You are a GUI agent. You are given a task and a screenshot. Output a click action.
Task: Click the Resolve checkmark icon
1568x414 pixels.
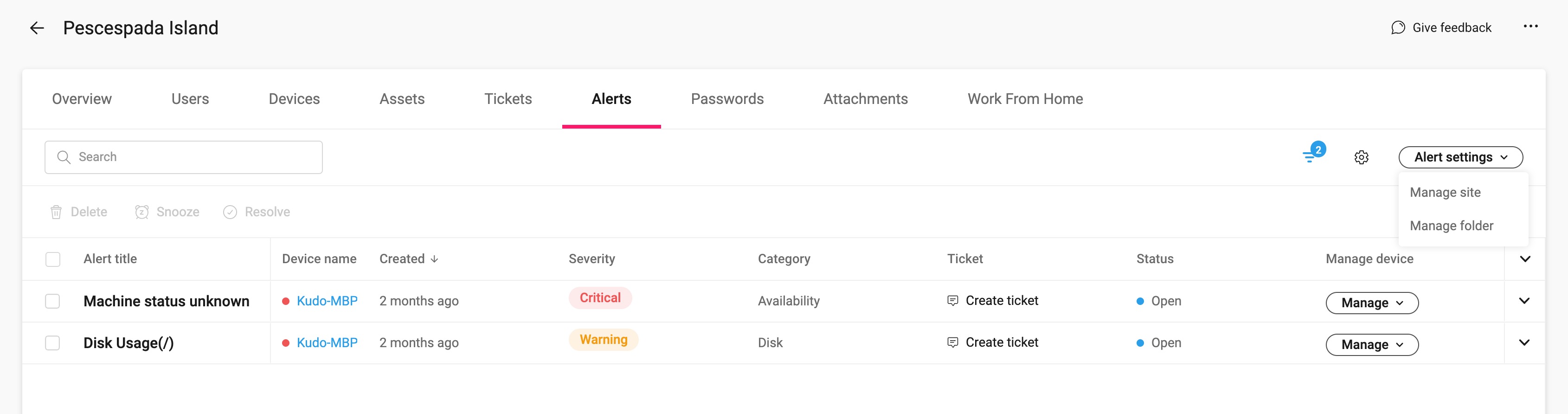pos(230,212)
